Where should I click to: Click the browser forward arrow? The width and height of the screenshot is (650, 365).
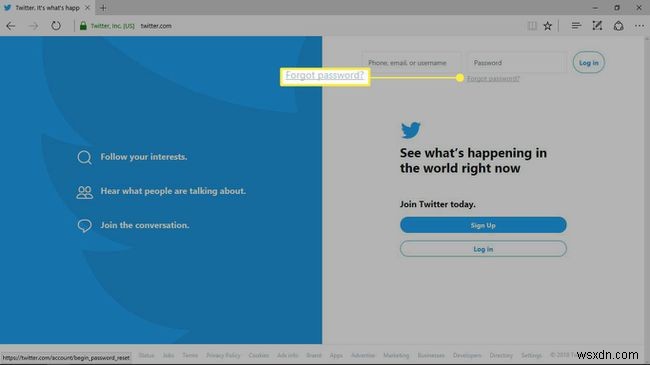coord(33,26)
